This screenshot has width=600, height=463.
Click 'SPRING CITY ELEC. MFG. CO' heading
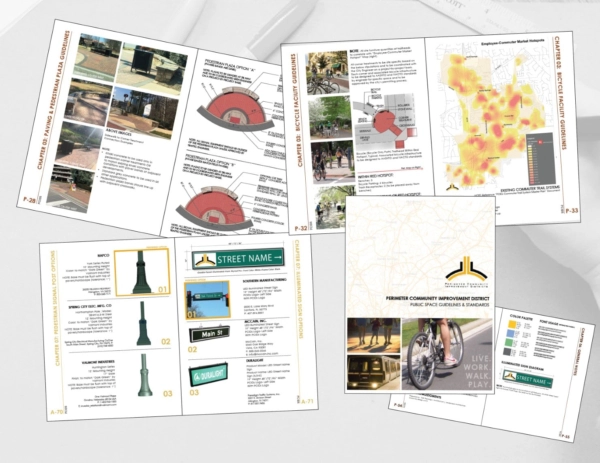pos(90,307)
